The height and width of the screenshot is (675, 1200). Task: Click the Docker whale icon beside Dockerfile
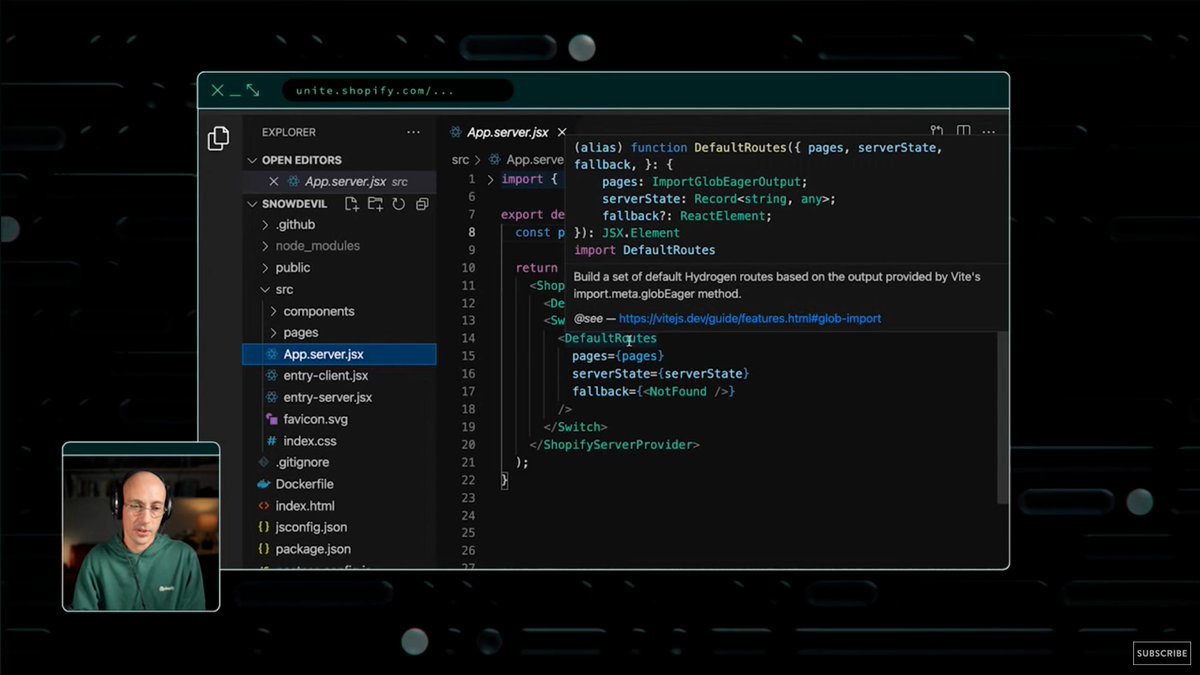click(x=264, y=484)
